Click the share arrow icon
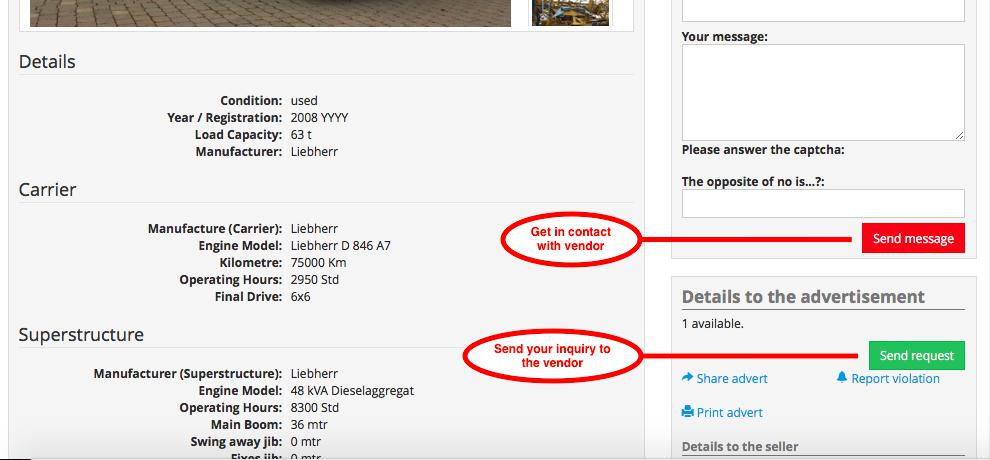Screen dimensions: 990x460 [x=688, y=377]
